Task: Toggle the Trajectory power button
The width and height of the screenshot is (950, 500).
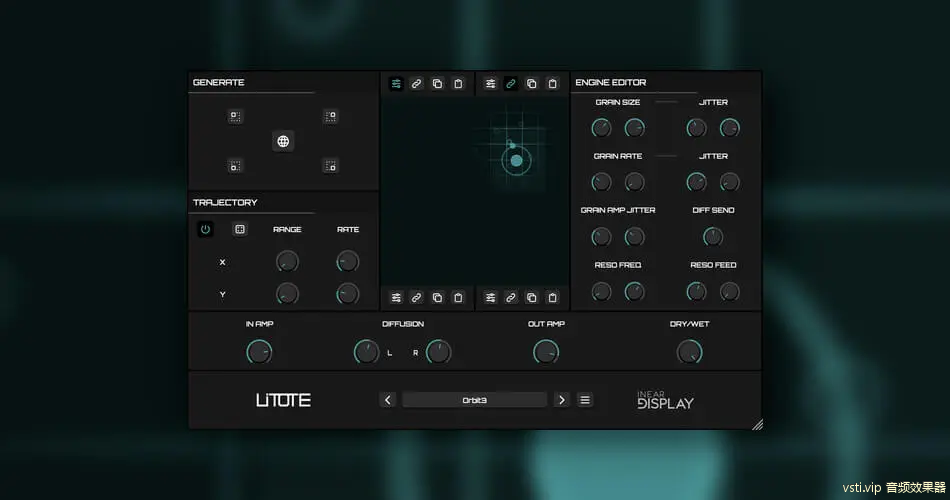Action: (205, 229)
